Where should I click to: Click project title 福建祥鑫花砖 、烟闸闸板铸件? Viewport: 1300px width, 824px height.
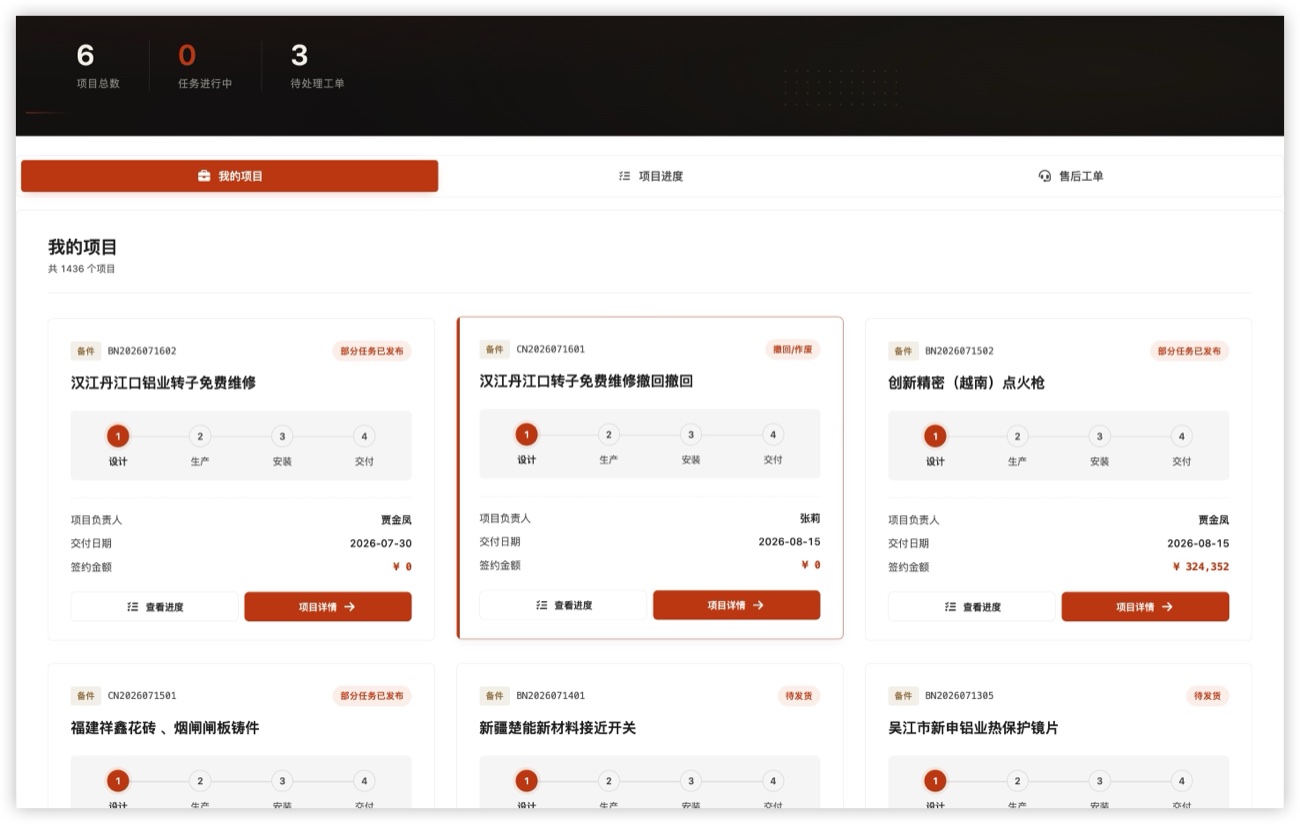pyautogui.click(x=165, y=727)
